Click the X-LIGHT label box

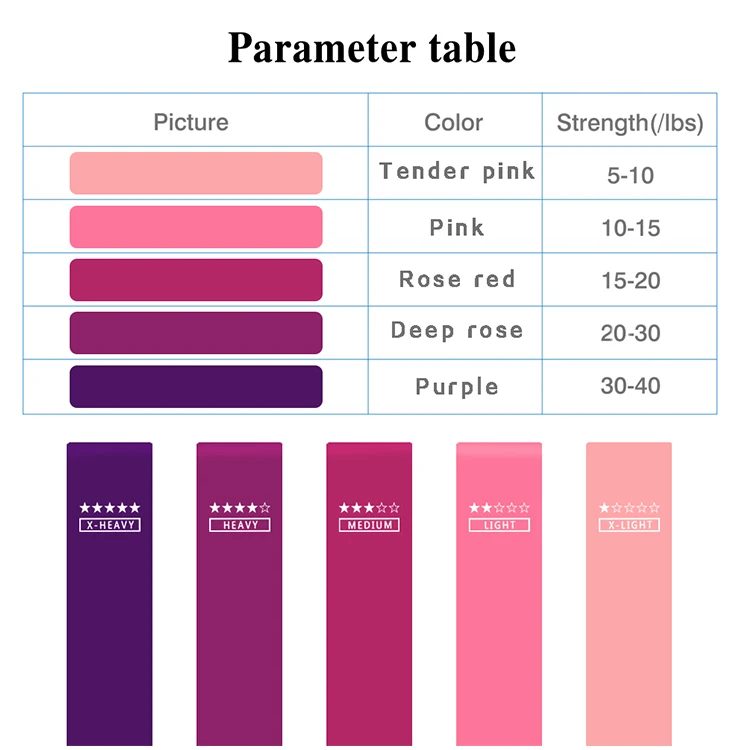point(629,525)
